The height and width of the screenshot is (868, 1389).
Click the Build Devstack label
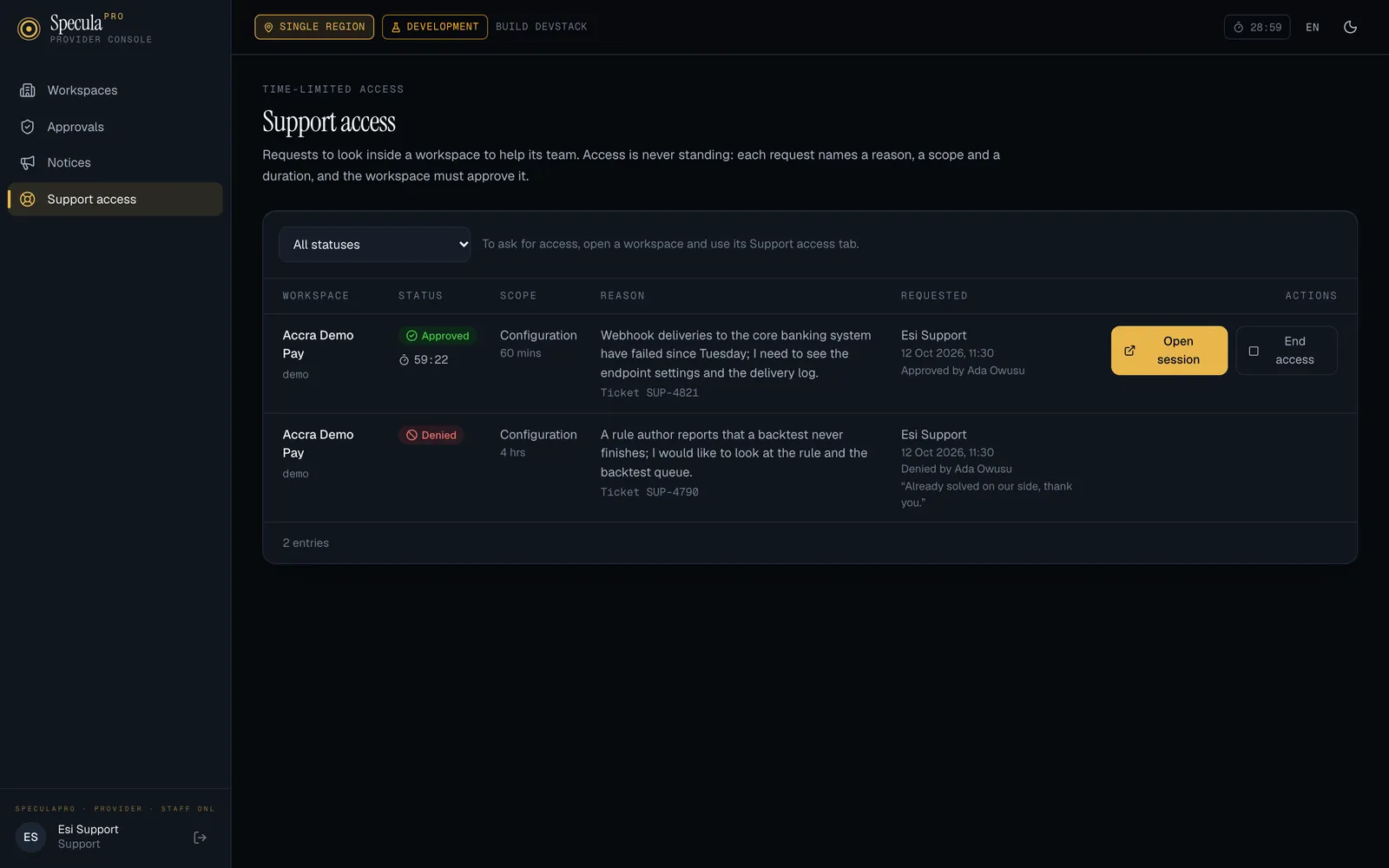point(541,27)
